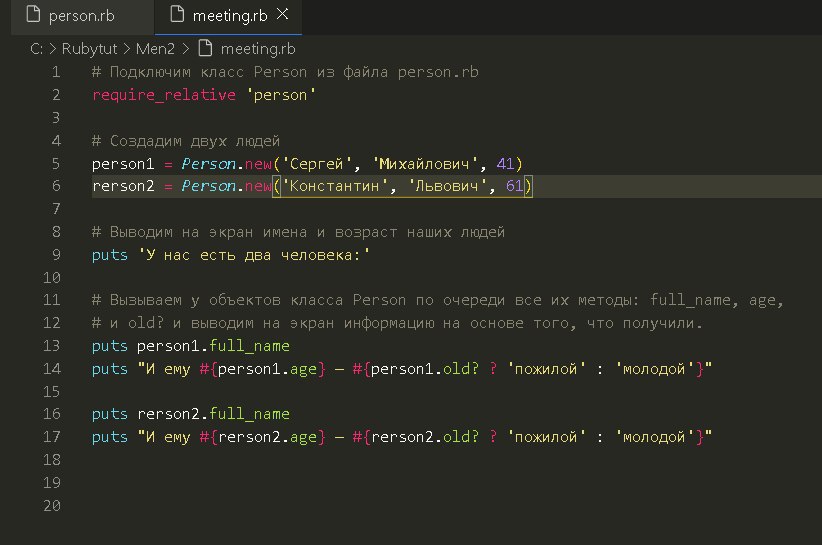Click the 'молодой' string on line 14
The width and height of the screenshot is (822, 545).
654,369
